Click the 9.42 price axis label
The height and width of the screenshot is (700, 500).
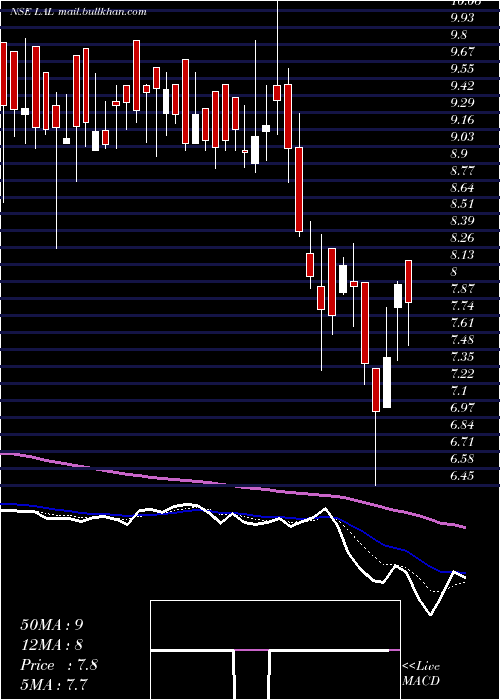click(462, 86)
